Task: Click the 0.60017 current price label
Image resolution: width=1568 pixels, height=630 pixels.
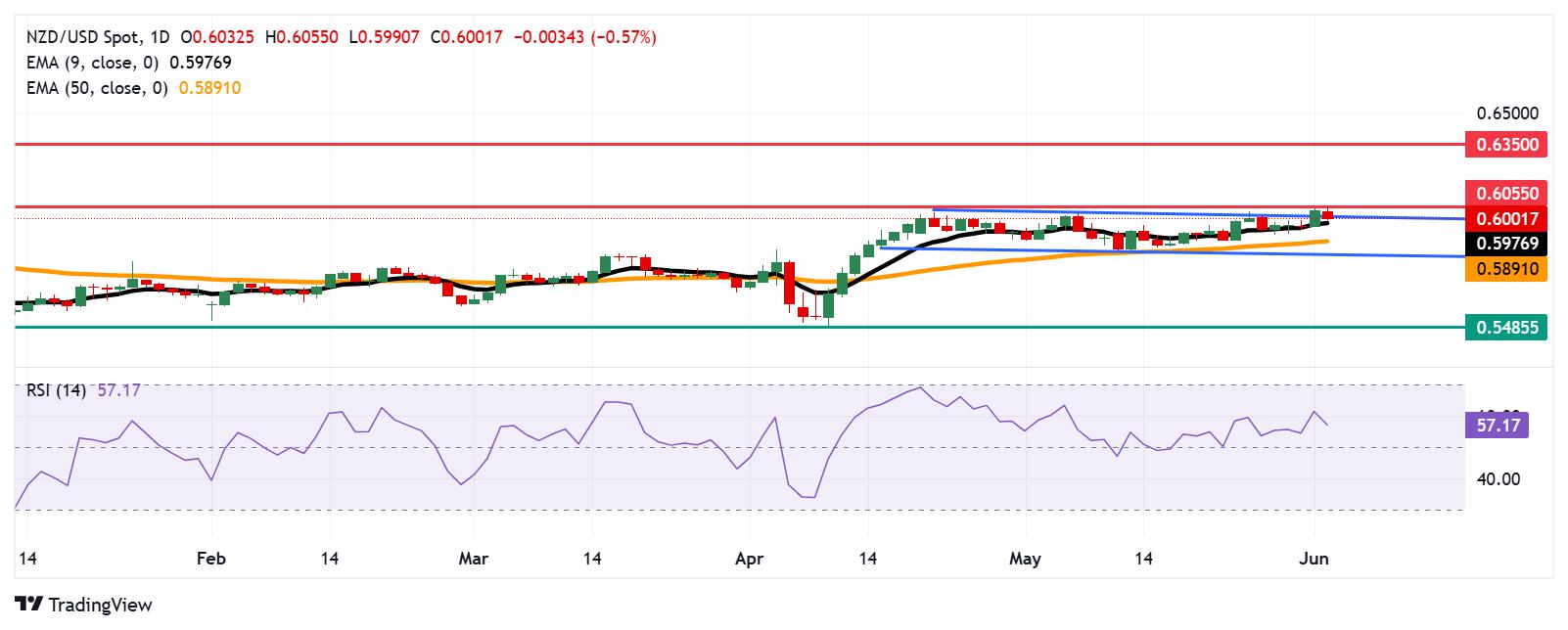Action: tap(1506, 219)
